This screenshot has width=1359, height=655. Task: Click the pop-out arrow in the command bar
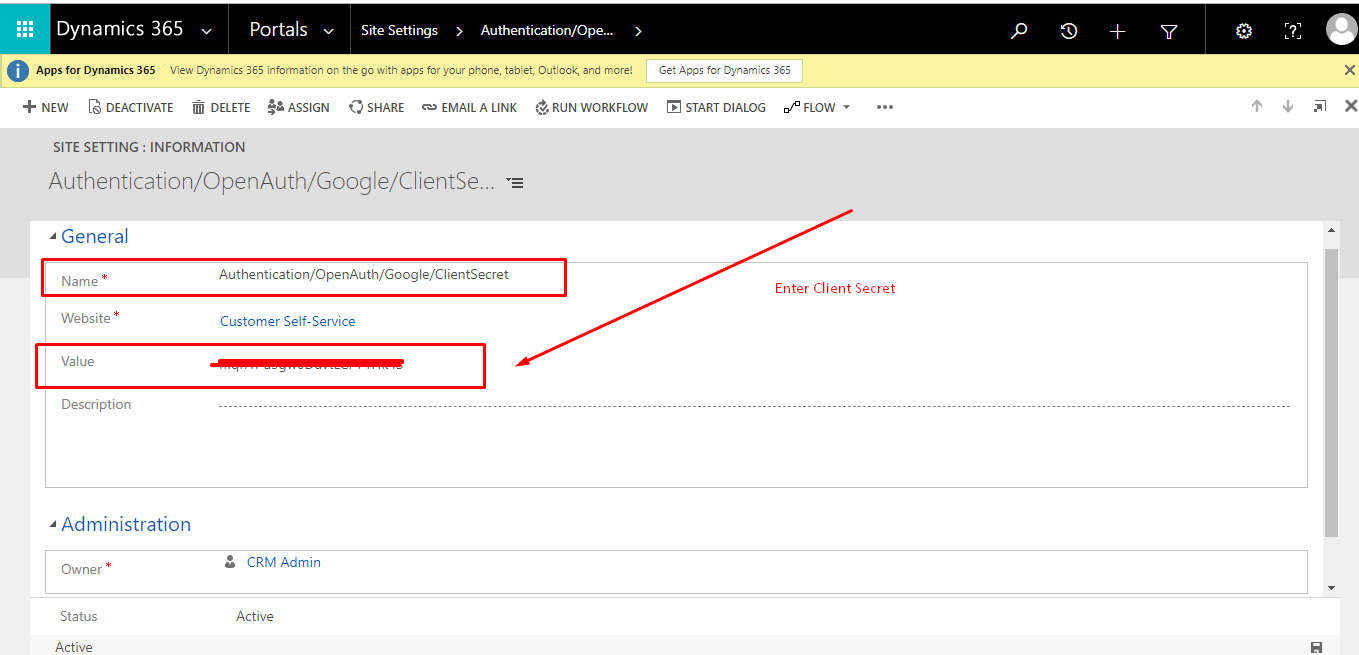pyautogui.click(x=1319, y=106)
